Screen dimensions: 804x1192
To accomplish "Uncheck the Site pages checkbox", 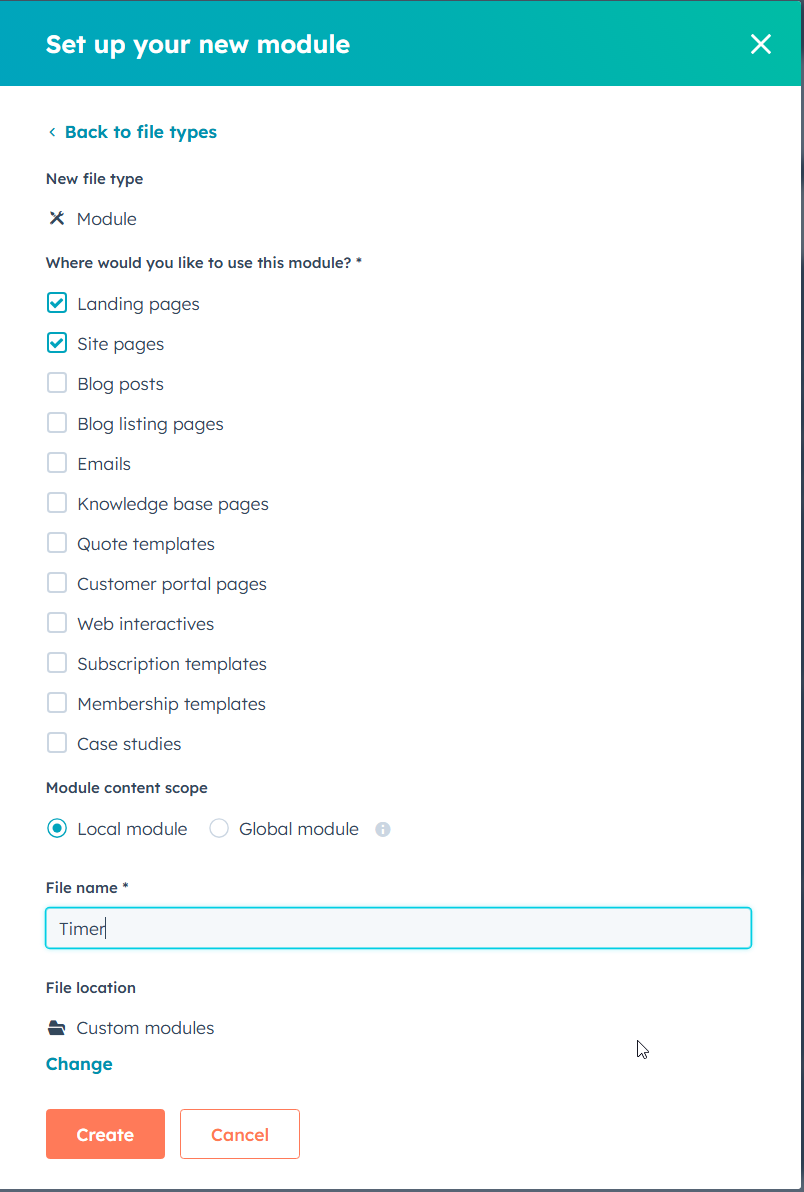I will (x=57, y=344).
